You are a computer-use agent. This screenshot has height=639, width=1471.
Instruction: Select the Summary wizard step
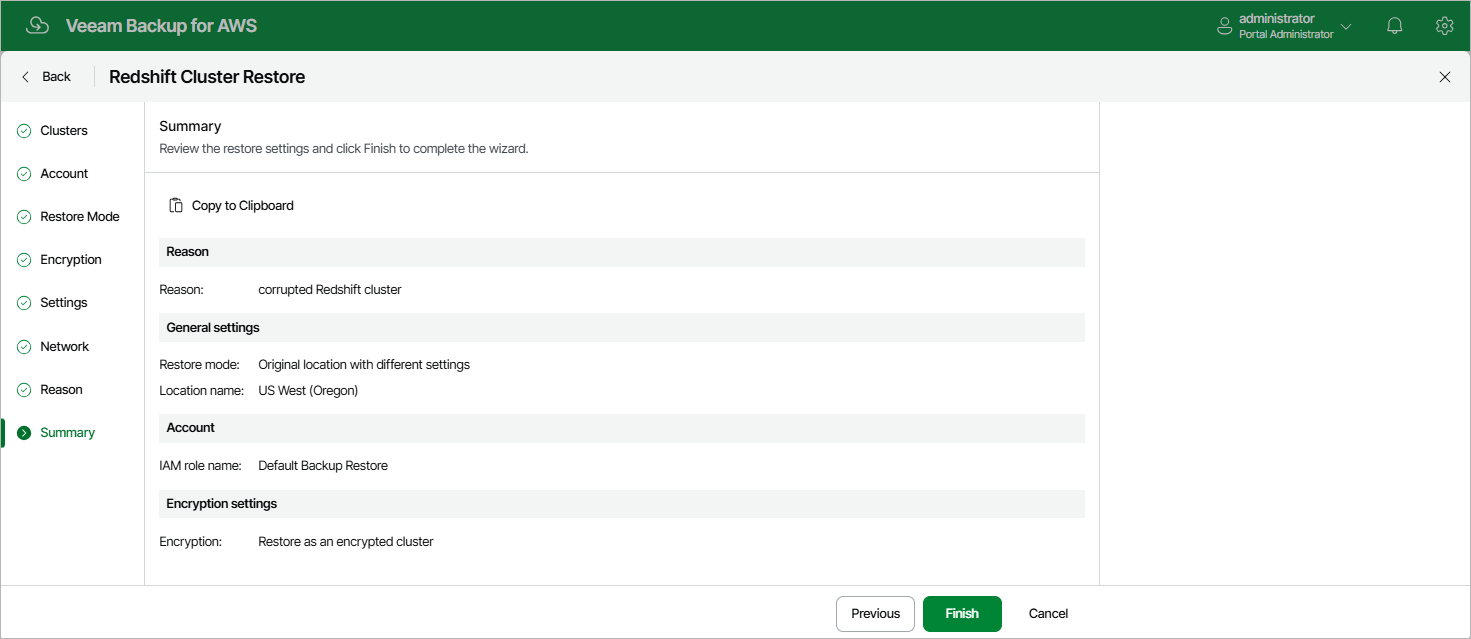click(68, 433)
